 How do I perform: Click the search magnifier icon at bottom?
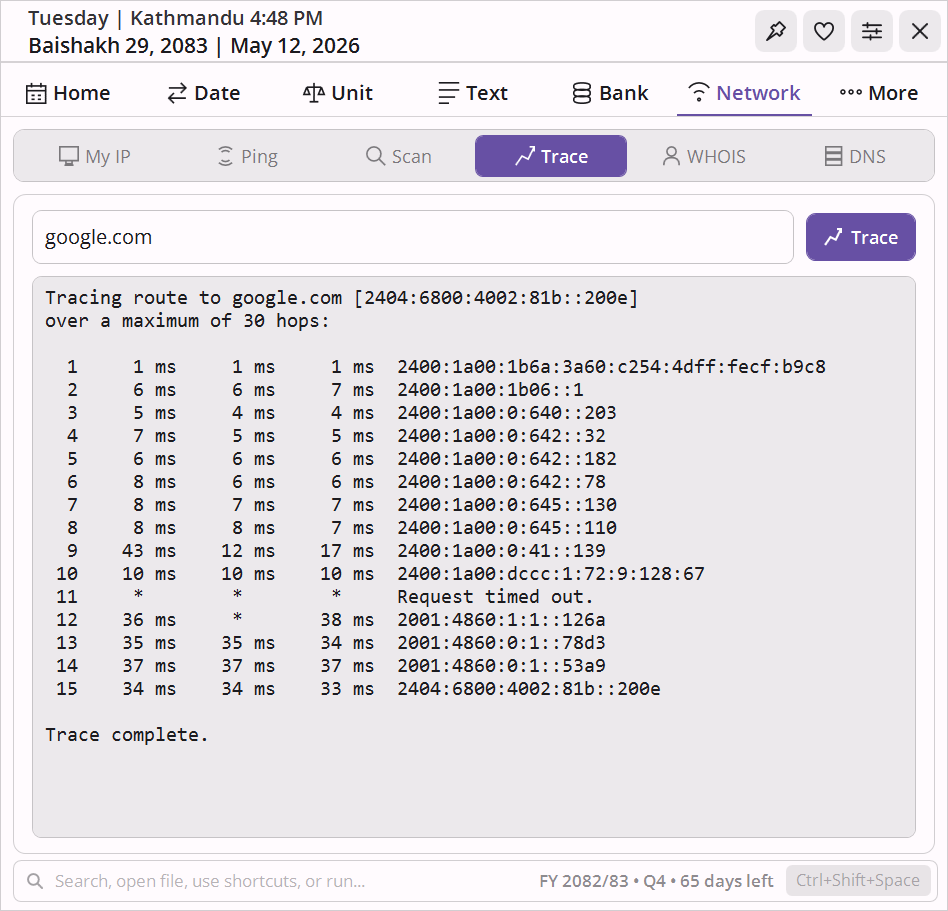35,881
